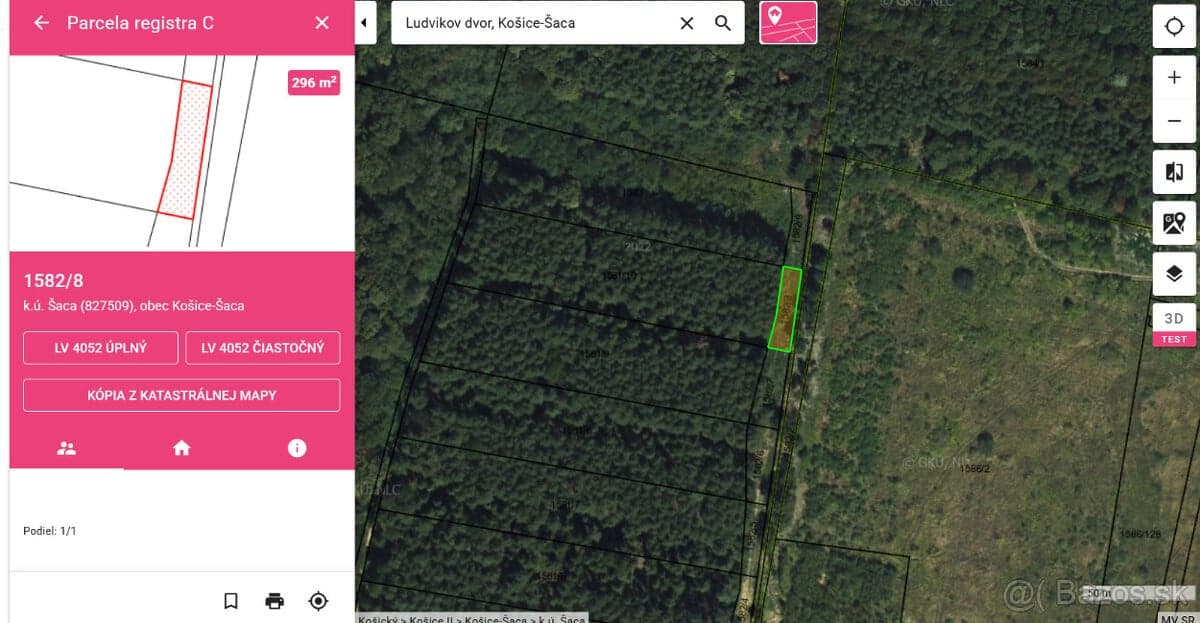
Task: Switch to the buildings house tab
Action: point(181,448)
